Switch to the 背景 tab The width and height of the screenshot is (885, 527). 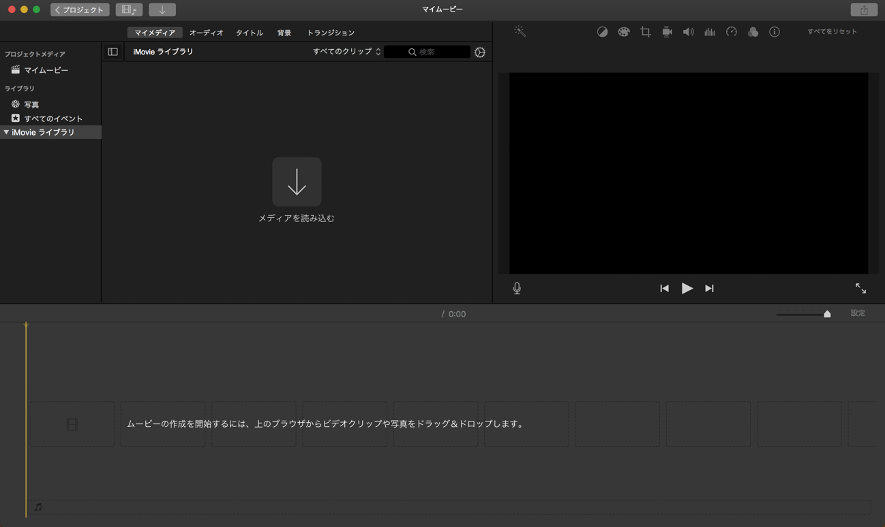[x=284, y=33]
